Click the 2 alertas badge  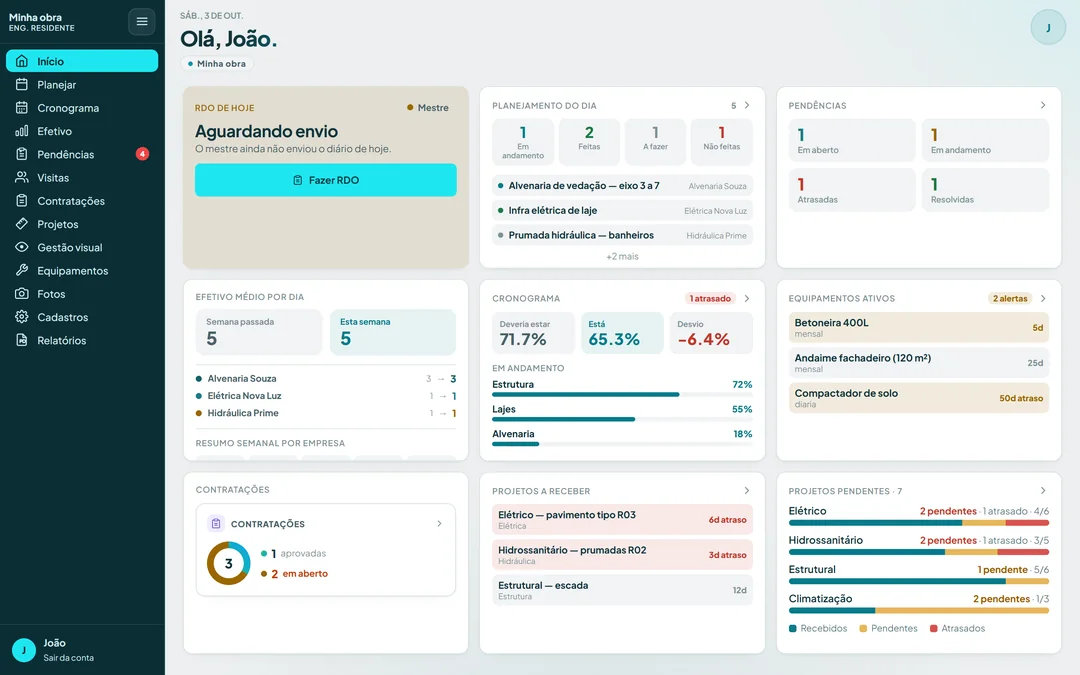coord(1010,298)
